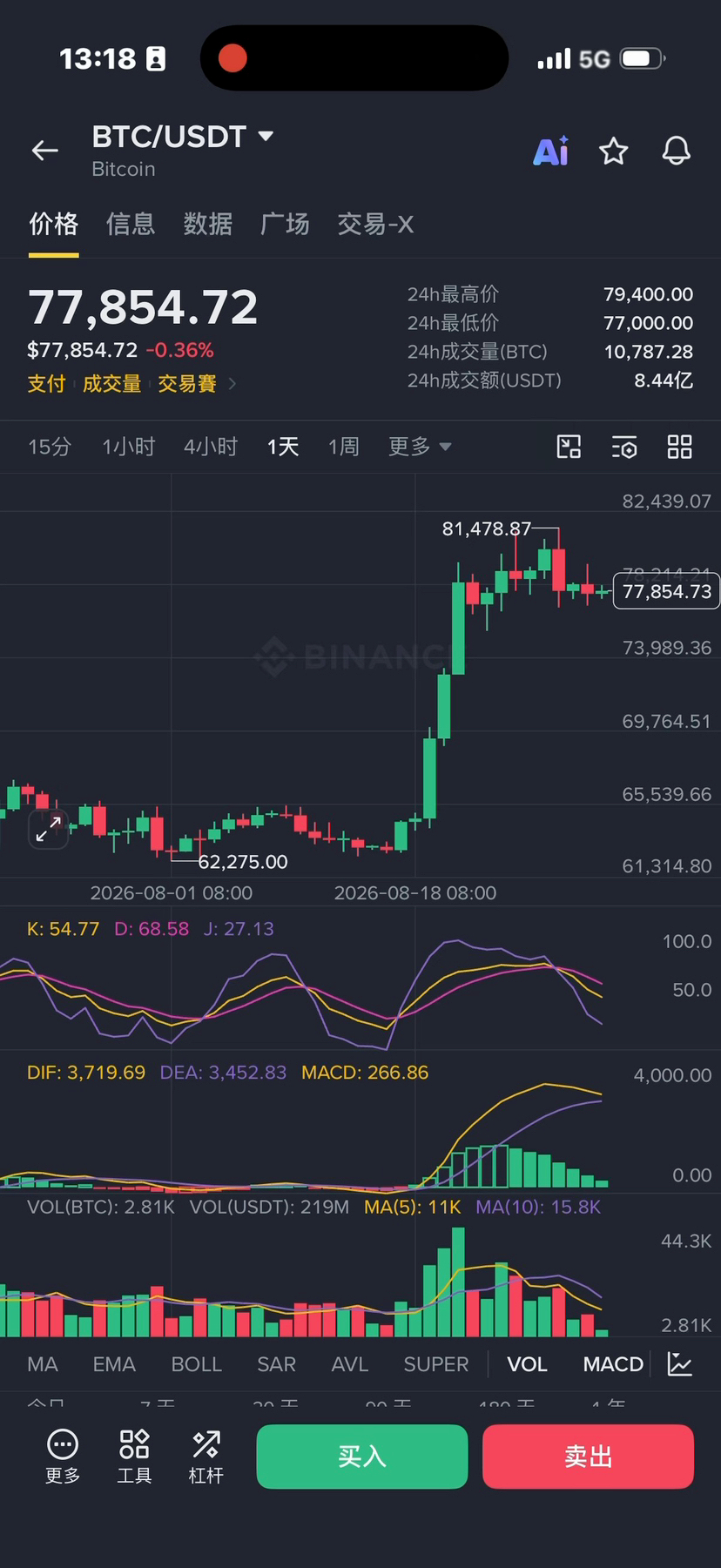Expand the 交易賽 row chevron

[x=232, y=384]
